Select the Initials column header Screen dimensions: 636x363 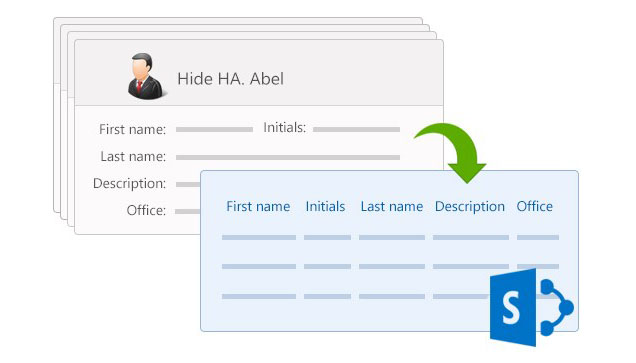(325, 206)
